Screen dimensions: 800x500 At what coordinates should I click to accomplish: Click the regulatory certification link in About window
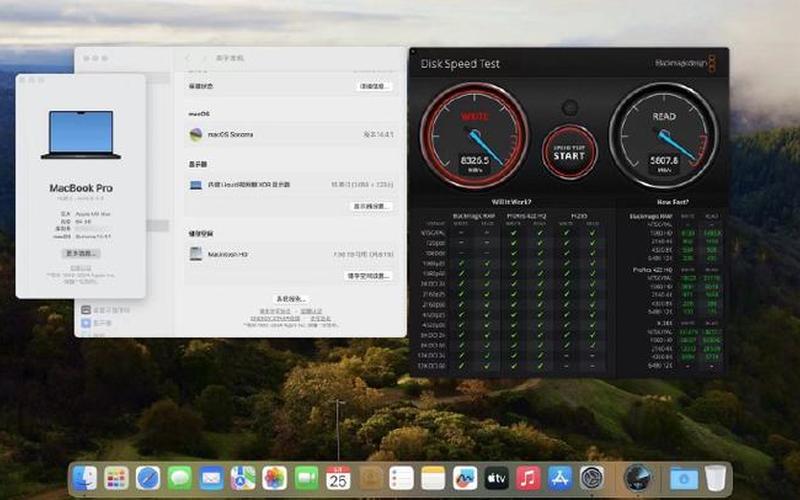81,268
